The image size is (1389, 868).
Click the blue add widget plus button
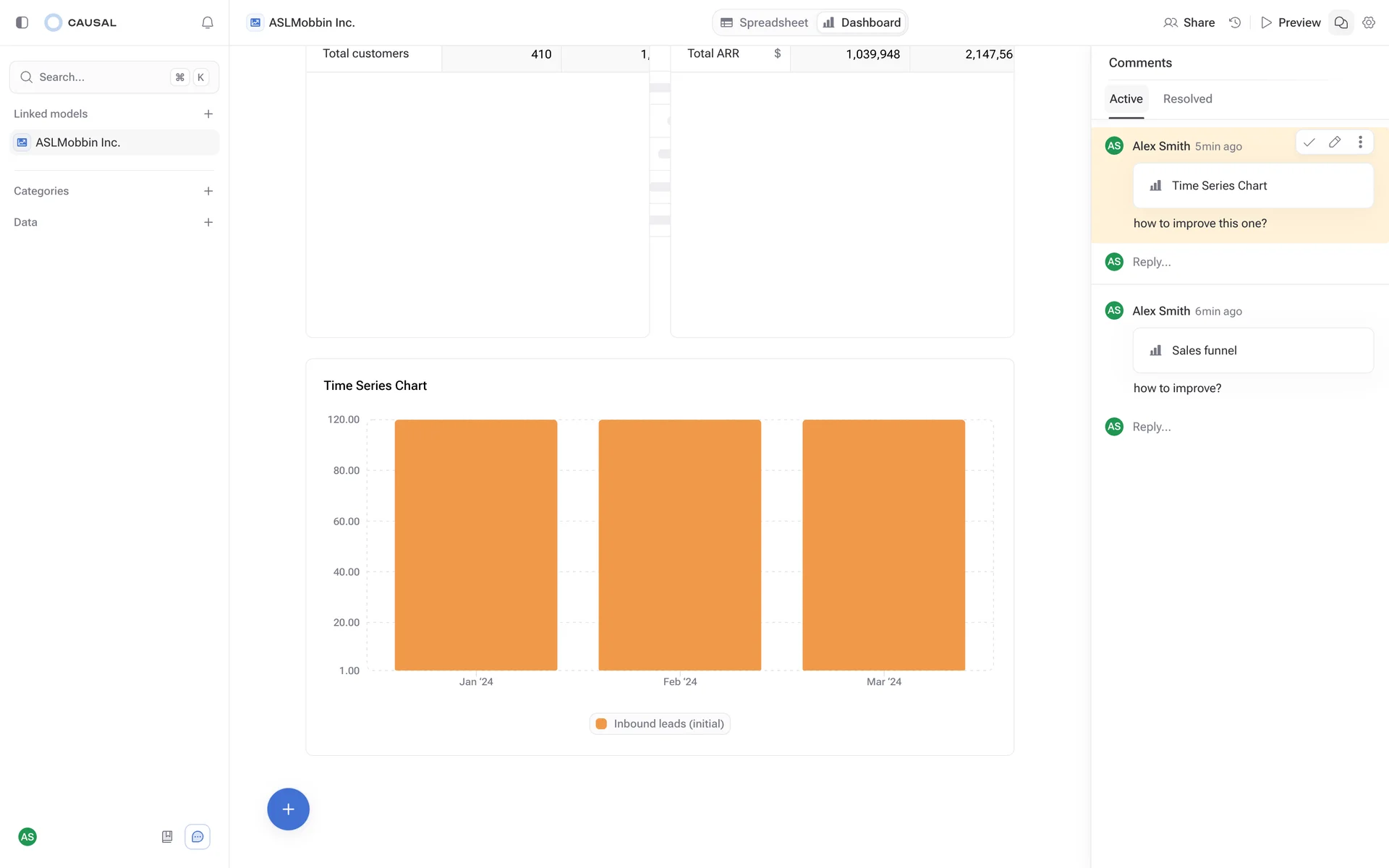pos(288,809)
